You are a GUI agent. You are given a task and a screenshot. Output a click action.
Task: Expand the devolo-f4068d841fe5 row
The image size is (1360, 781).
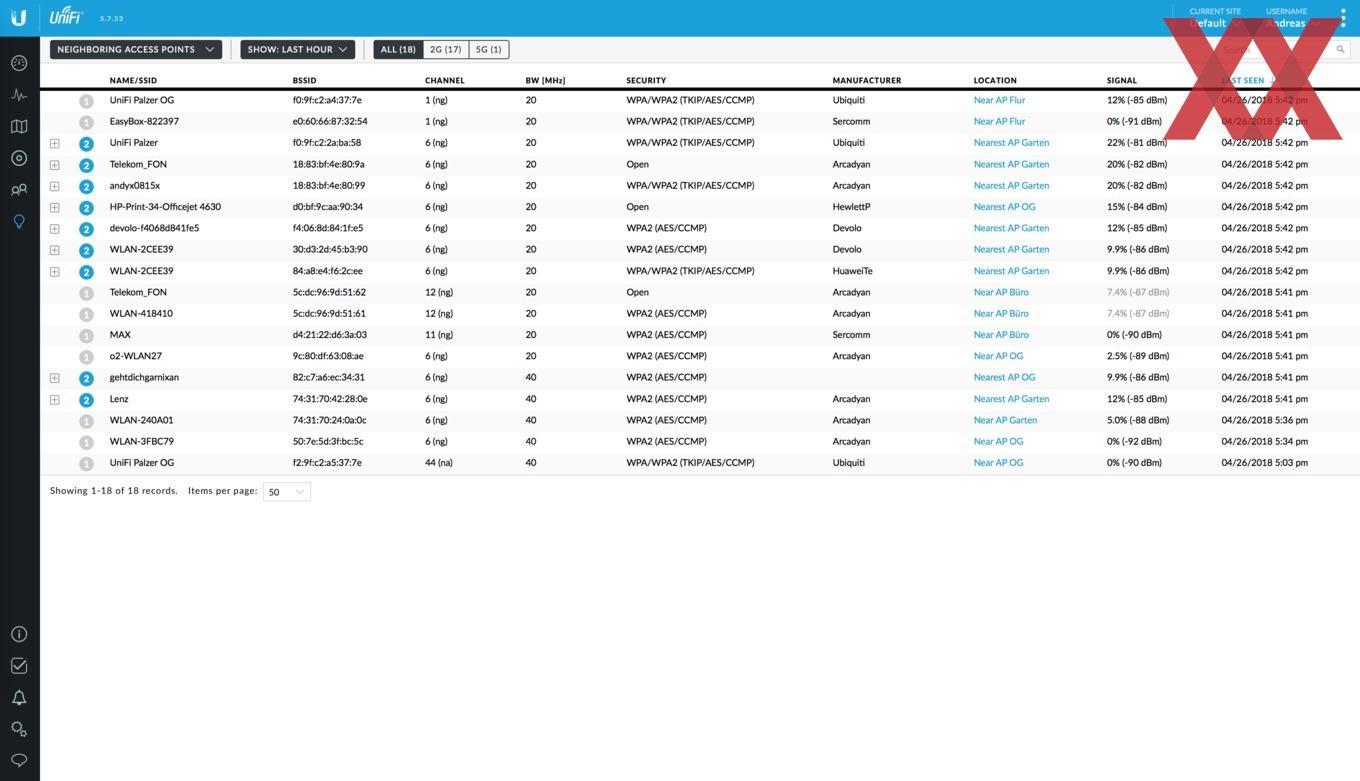[55, 228]
